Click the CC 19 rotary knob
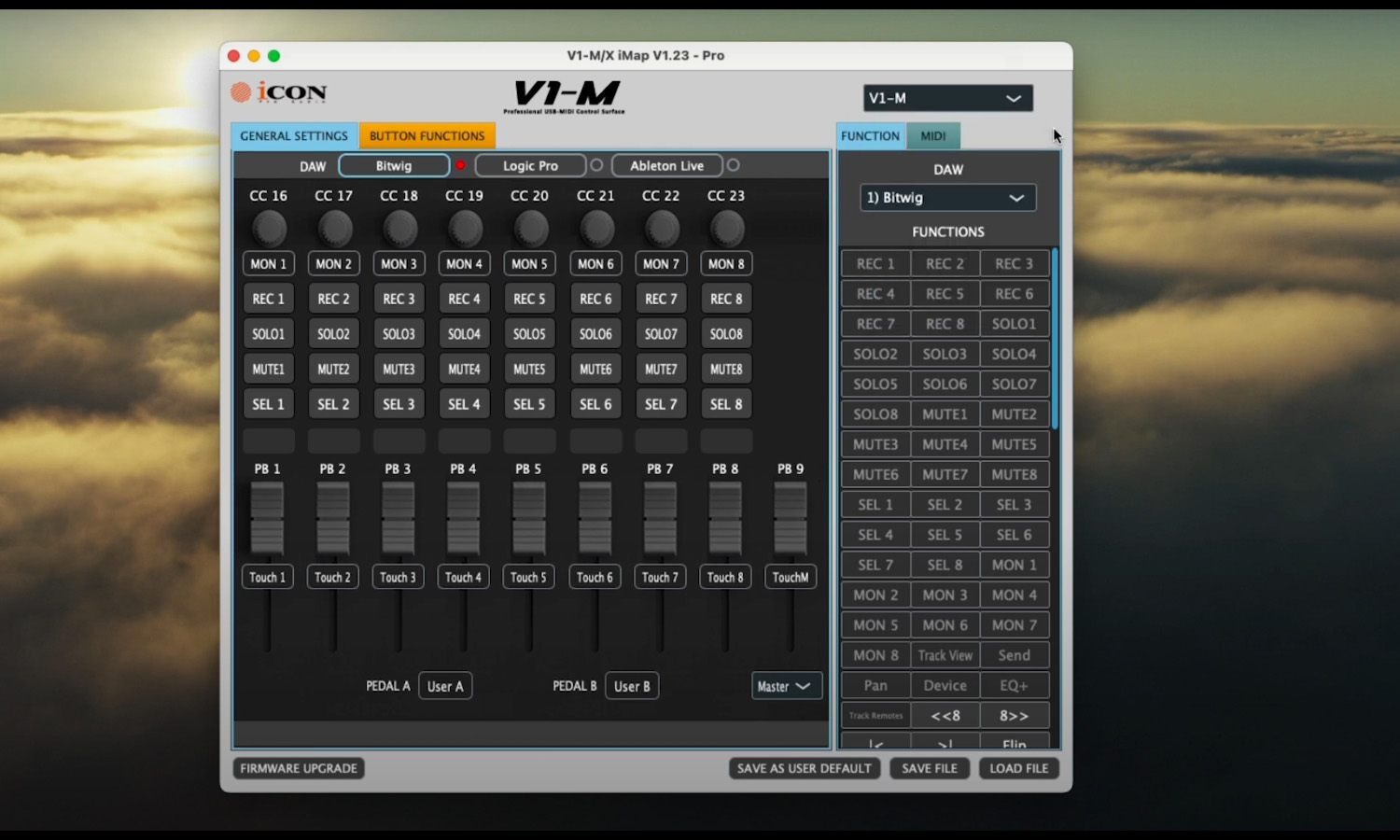This screenshot has width=1400, height=840. pyautogui.click(x=465, y=228)
